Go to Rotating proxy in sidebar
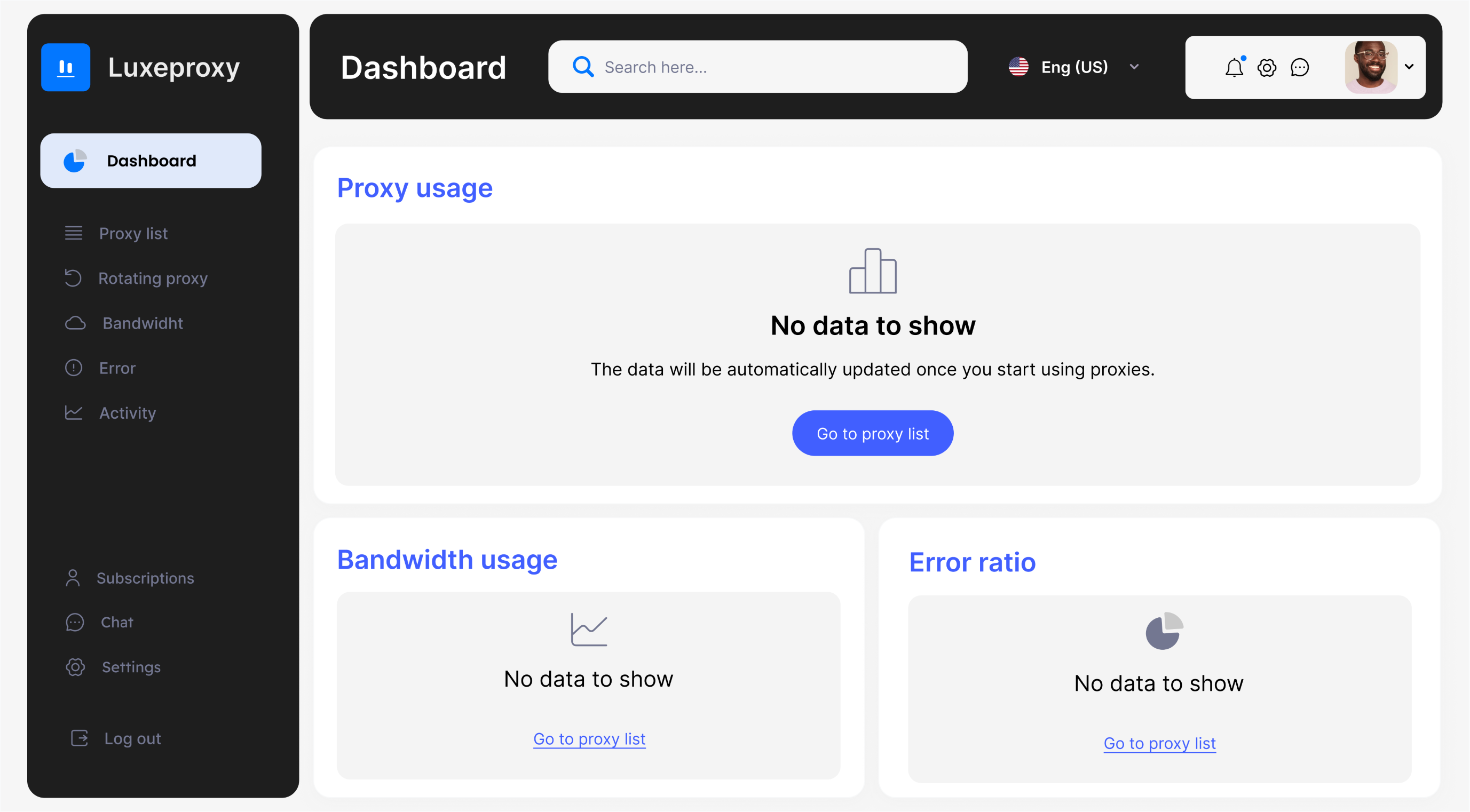Screen dimensions: 1470x812 coord(152,278)
